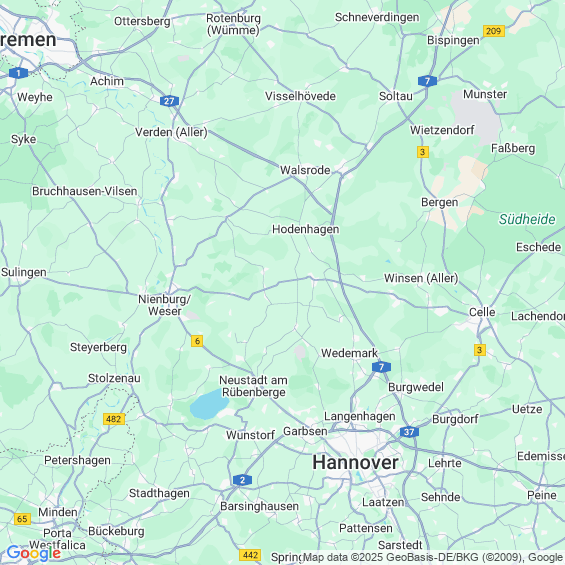Image resolution: width=565 pixels, height=565 pixels.
Task: Click the A27 highway shield near Achim
Action: coord(169,101)
